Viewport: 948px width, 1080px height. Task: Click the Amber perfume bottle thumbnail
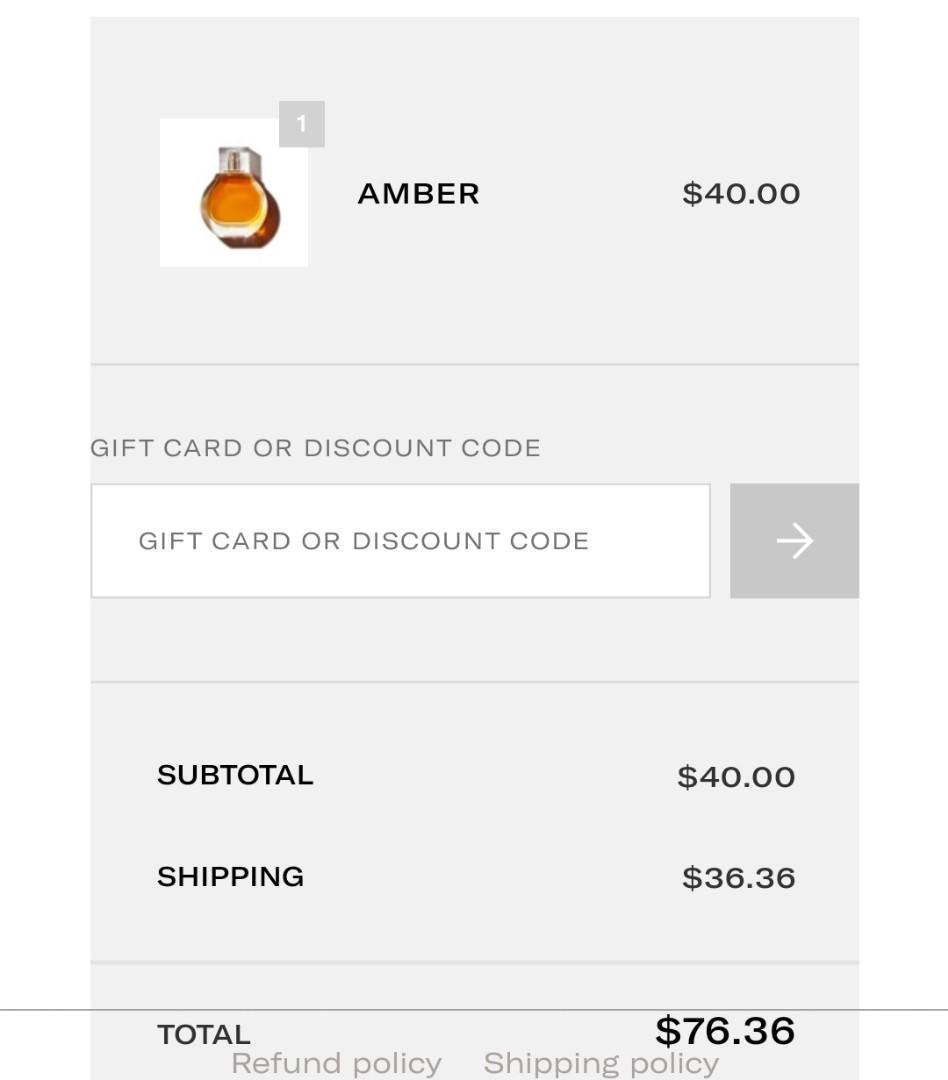[x=240, y=197]
